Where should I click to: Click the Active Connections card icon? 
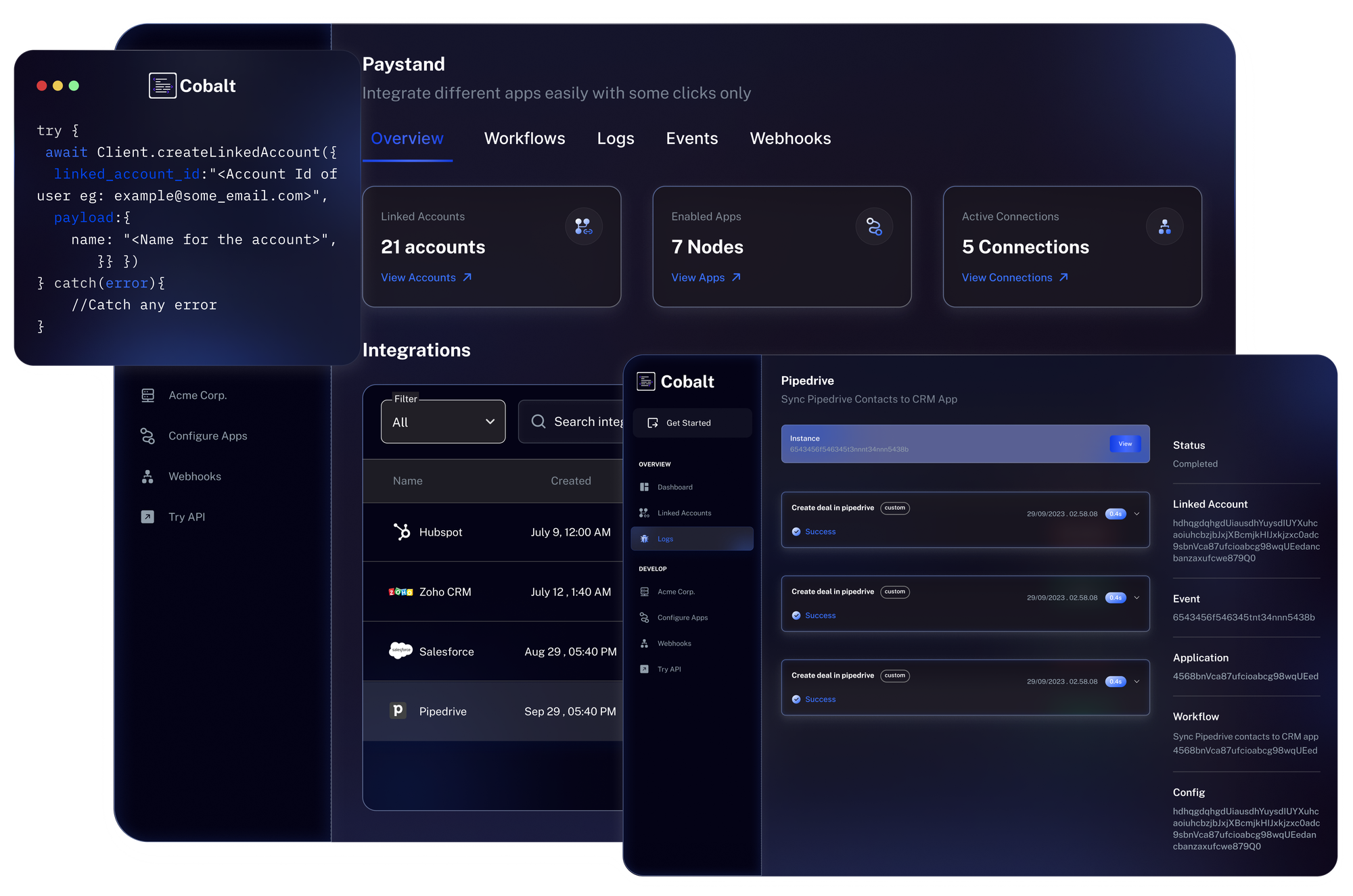(1164, 227)
